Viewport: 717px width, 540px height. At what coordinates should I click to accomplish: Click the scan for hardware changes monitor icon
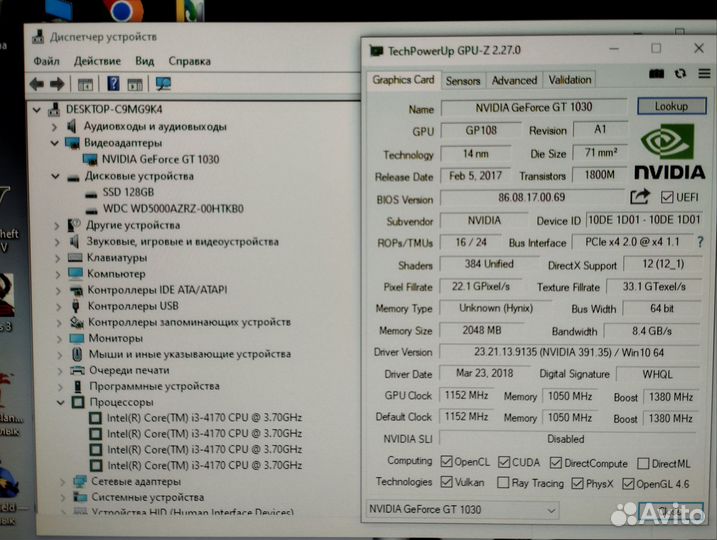pyautogui.click(x=164, y=84)
